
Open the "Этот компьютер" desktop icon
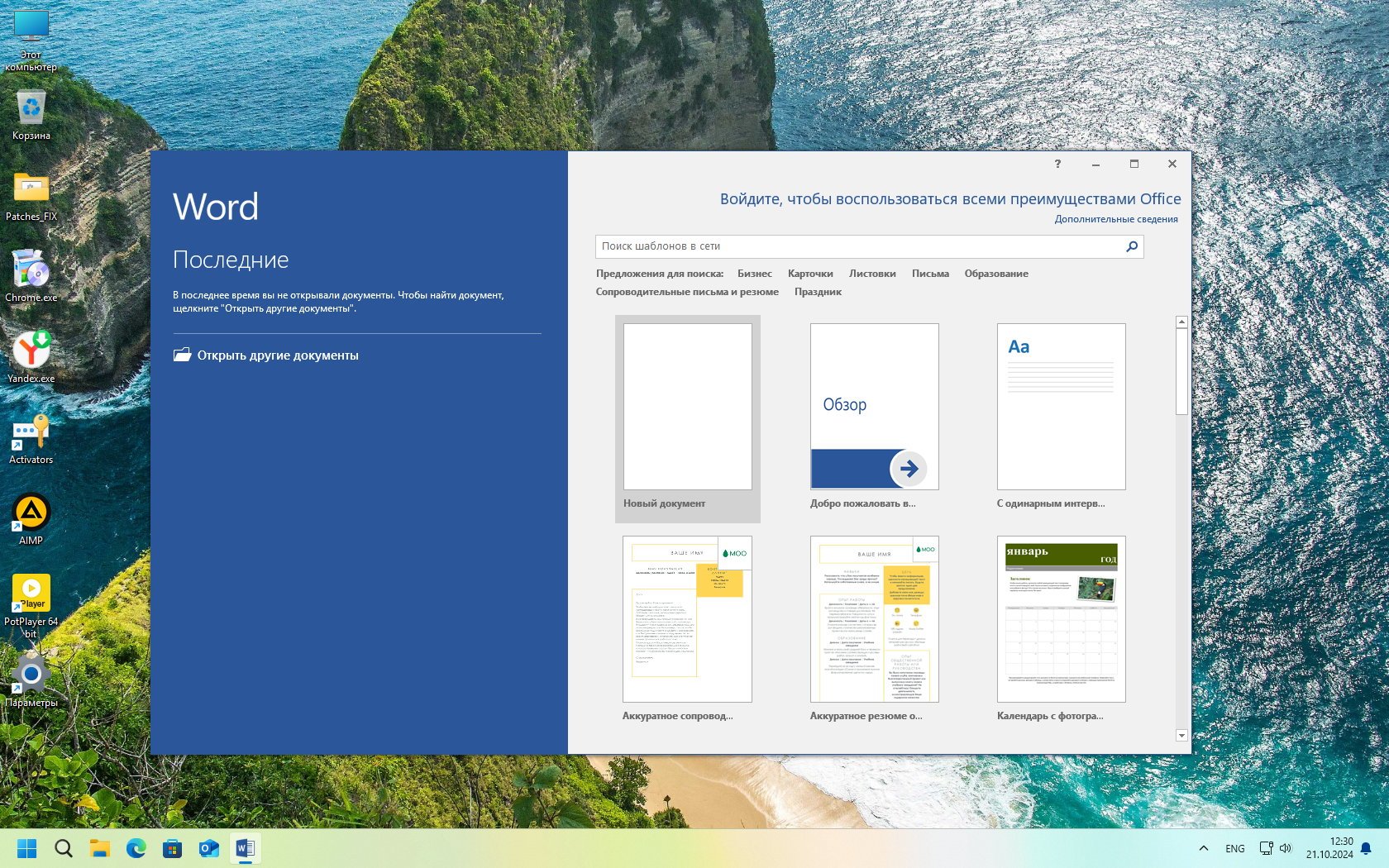click(31, 41)
